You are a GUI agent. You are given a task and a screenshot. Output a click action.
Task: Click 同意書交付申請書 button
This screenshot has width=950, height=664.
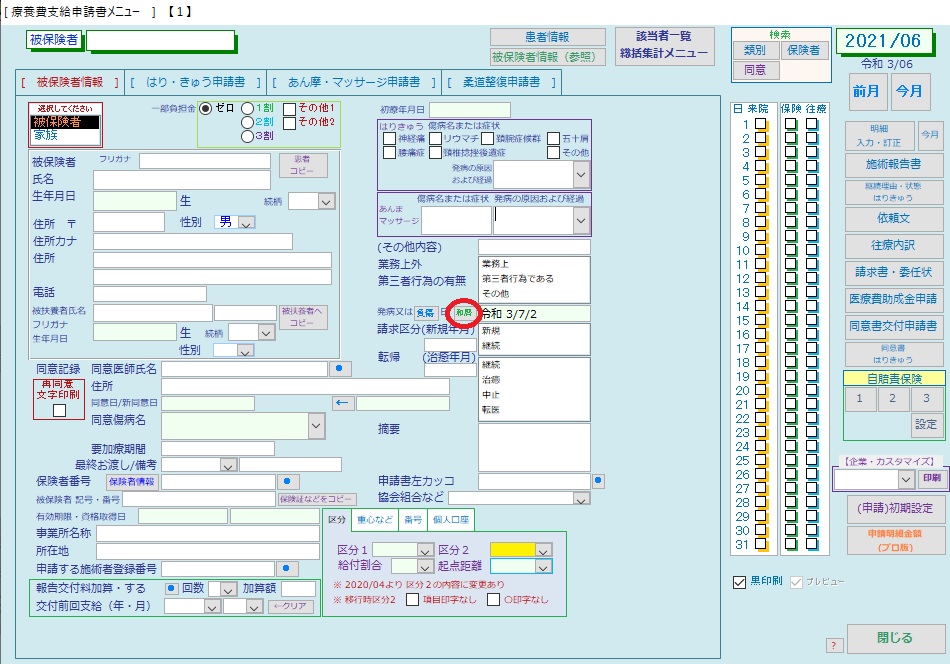coord(893,326)
